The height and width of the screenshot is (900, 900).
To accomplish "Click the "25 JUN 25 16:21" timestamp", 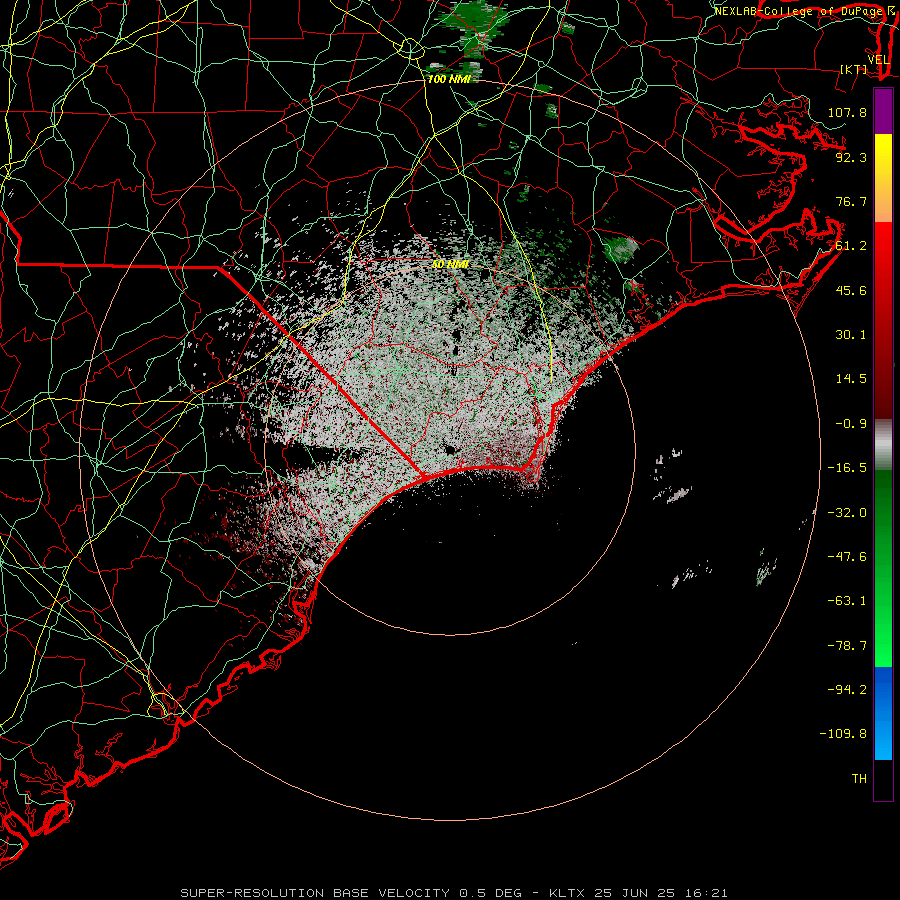I will coord(661,893).
